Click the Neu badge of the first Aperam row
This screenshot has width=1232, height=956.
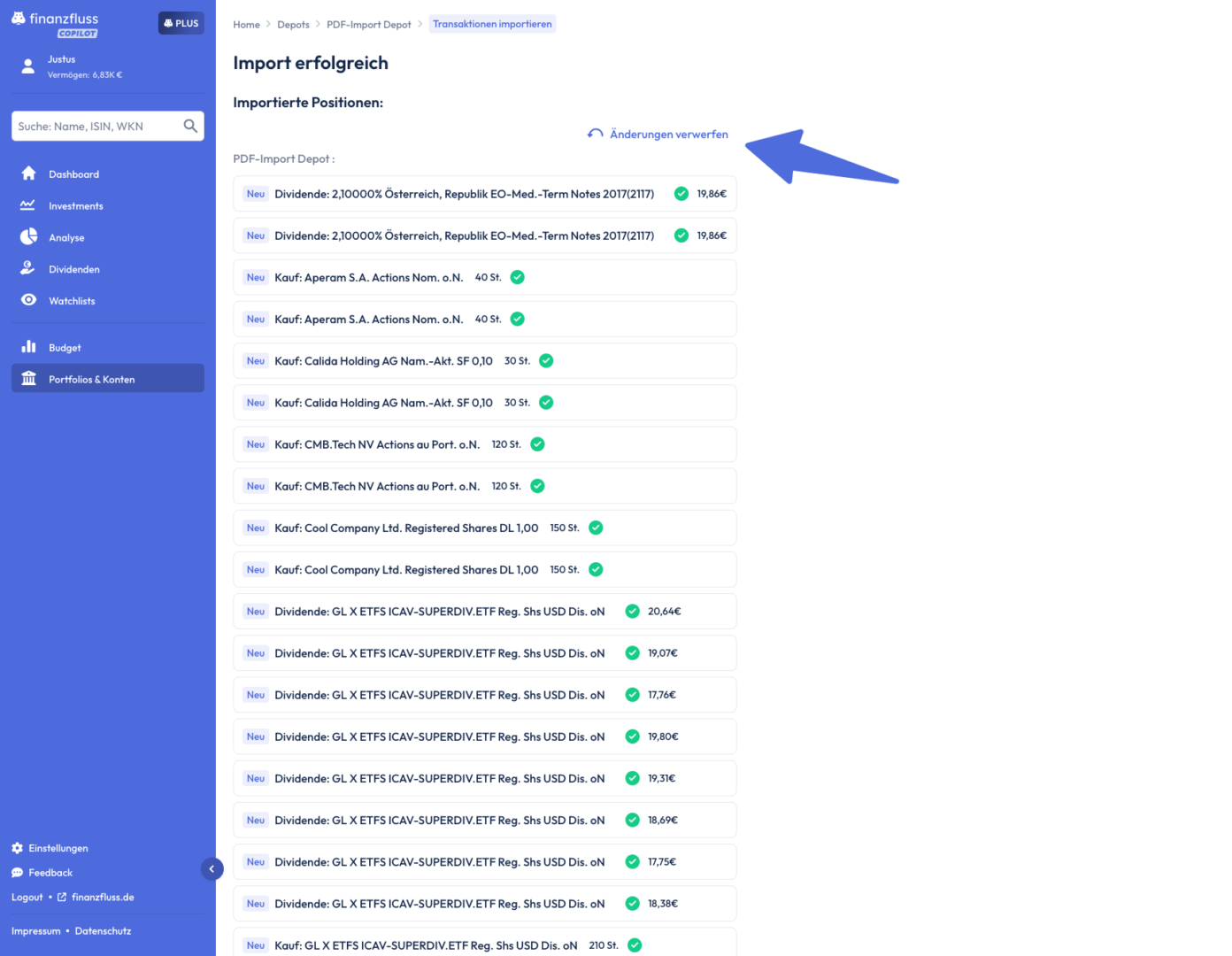(x=256, y=277)
